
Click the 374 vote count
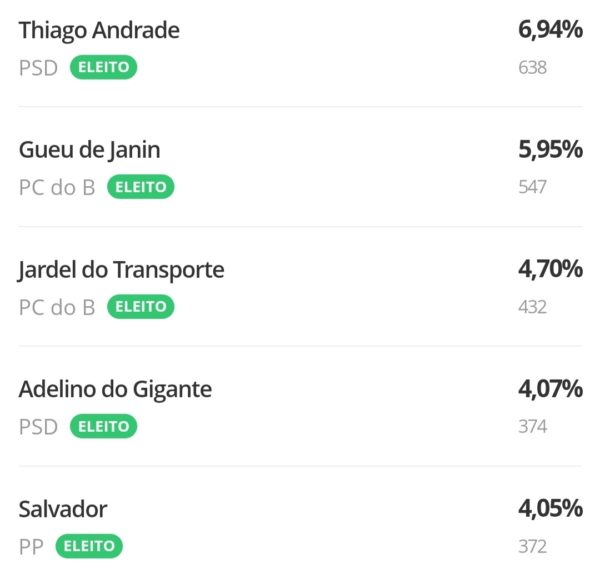(533, 426)
